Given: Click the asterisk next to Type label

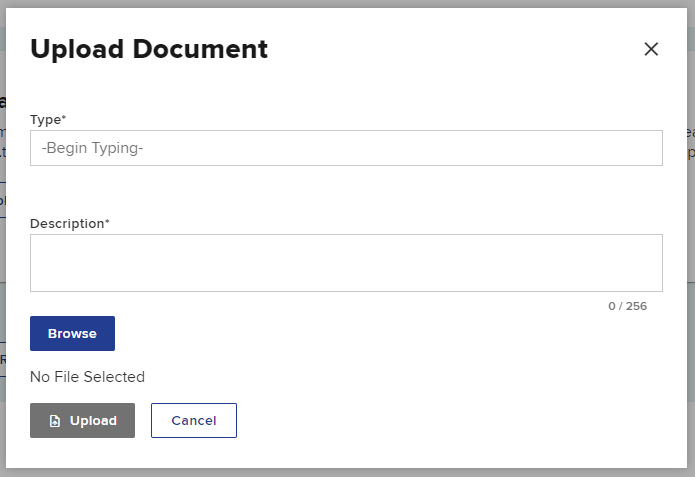Looking at the screenshot, I should (64, 118).
